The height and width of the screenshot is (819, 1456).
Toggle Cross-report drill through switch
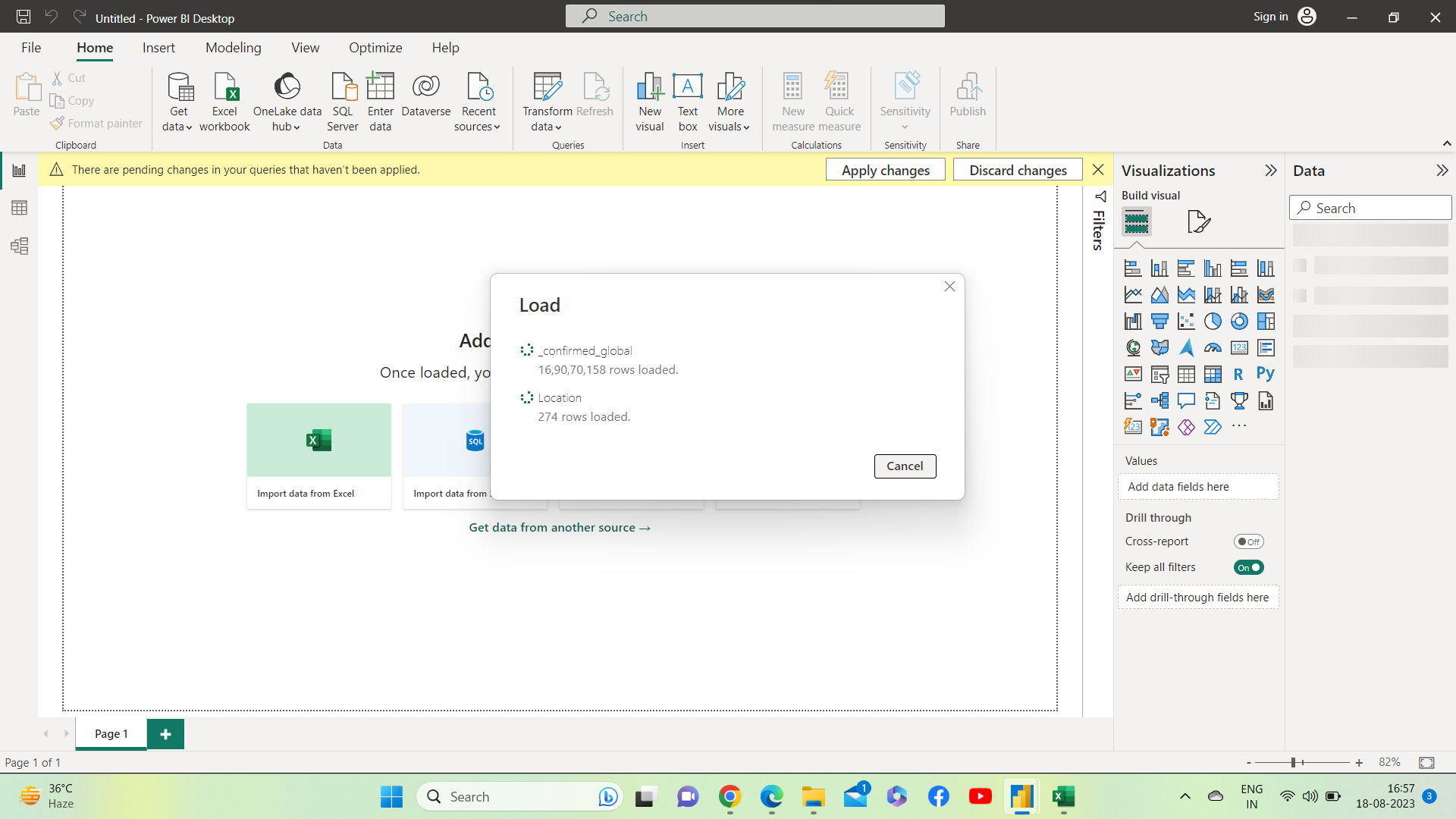coord(1248,541)
